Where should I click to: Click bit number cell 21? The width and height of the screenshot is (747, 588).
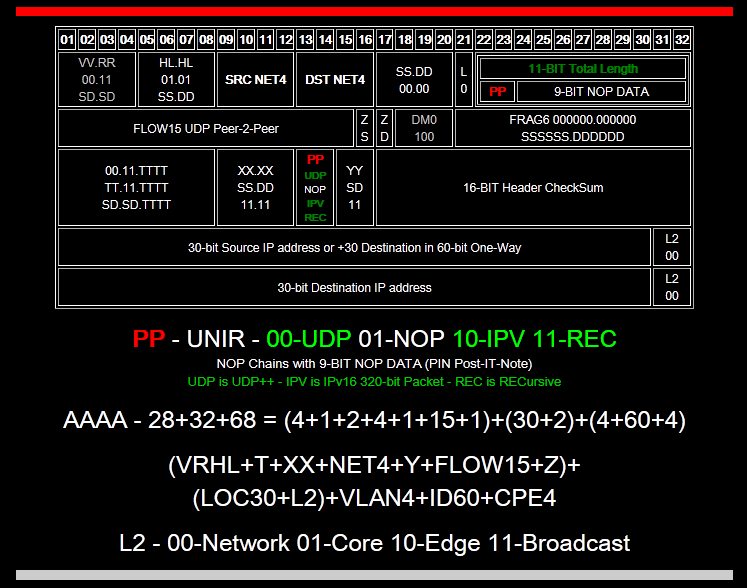[464, 39]
